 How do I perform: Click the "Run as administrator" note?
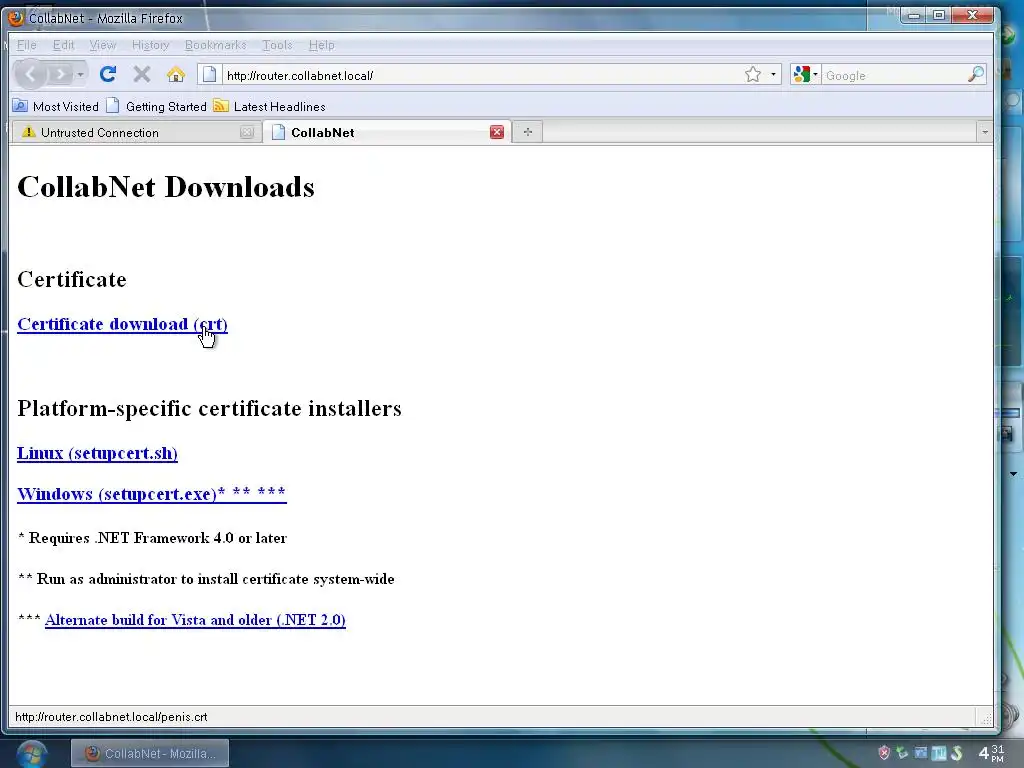[206, 579]
